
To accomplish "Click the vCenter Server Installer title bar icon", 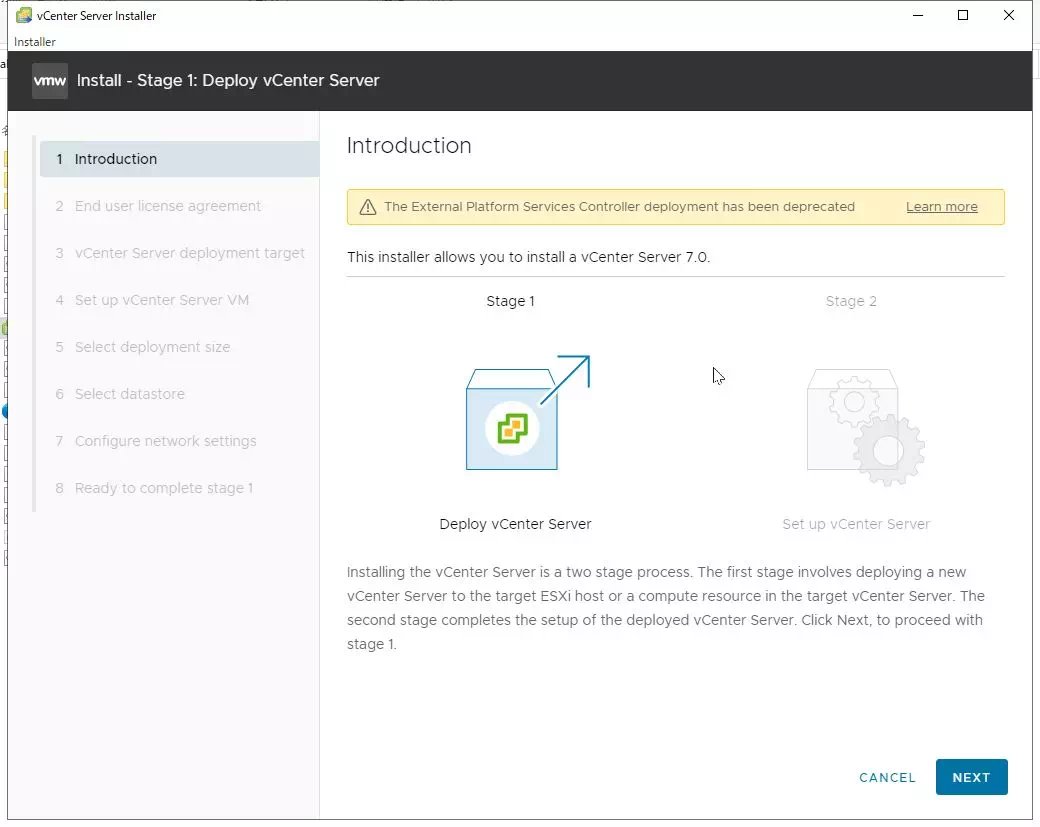I will tap(24, 15).
